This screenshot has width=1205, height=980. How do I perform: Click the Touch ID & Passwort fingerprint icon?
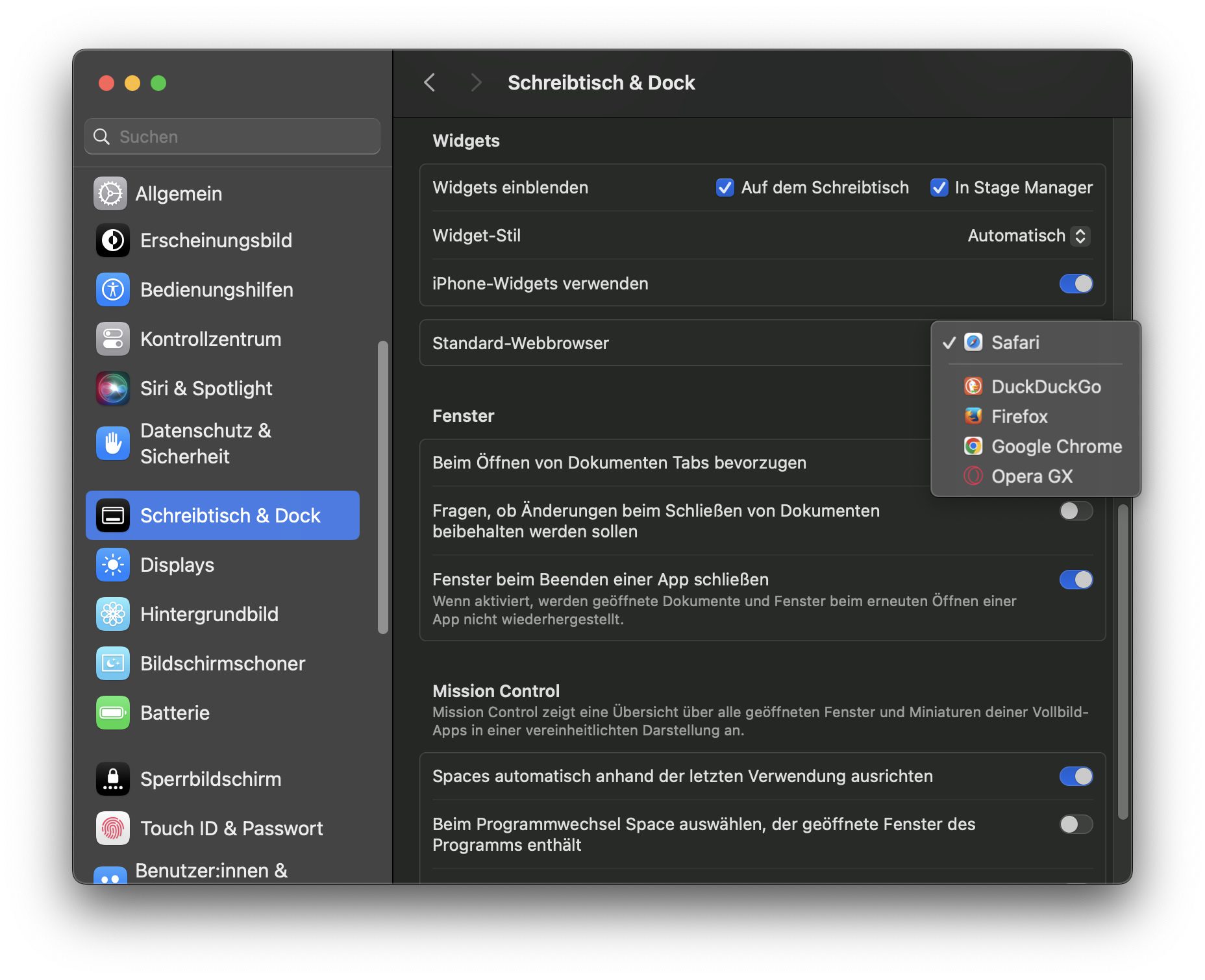click(113, 828)
